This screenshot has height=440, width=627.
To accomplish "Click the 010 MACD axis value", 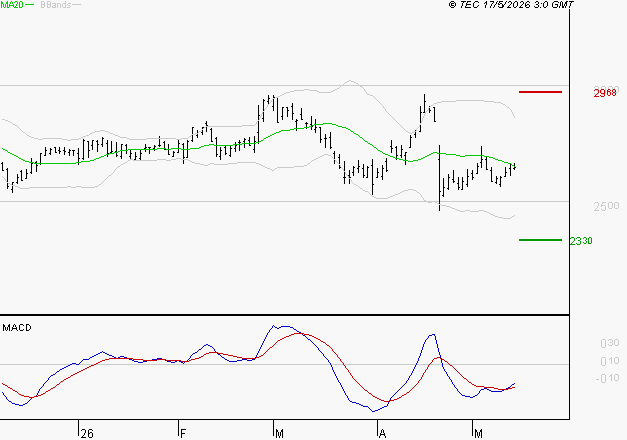I will (610, 361).
